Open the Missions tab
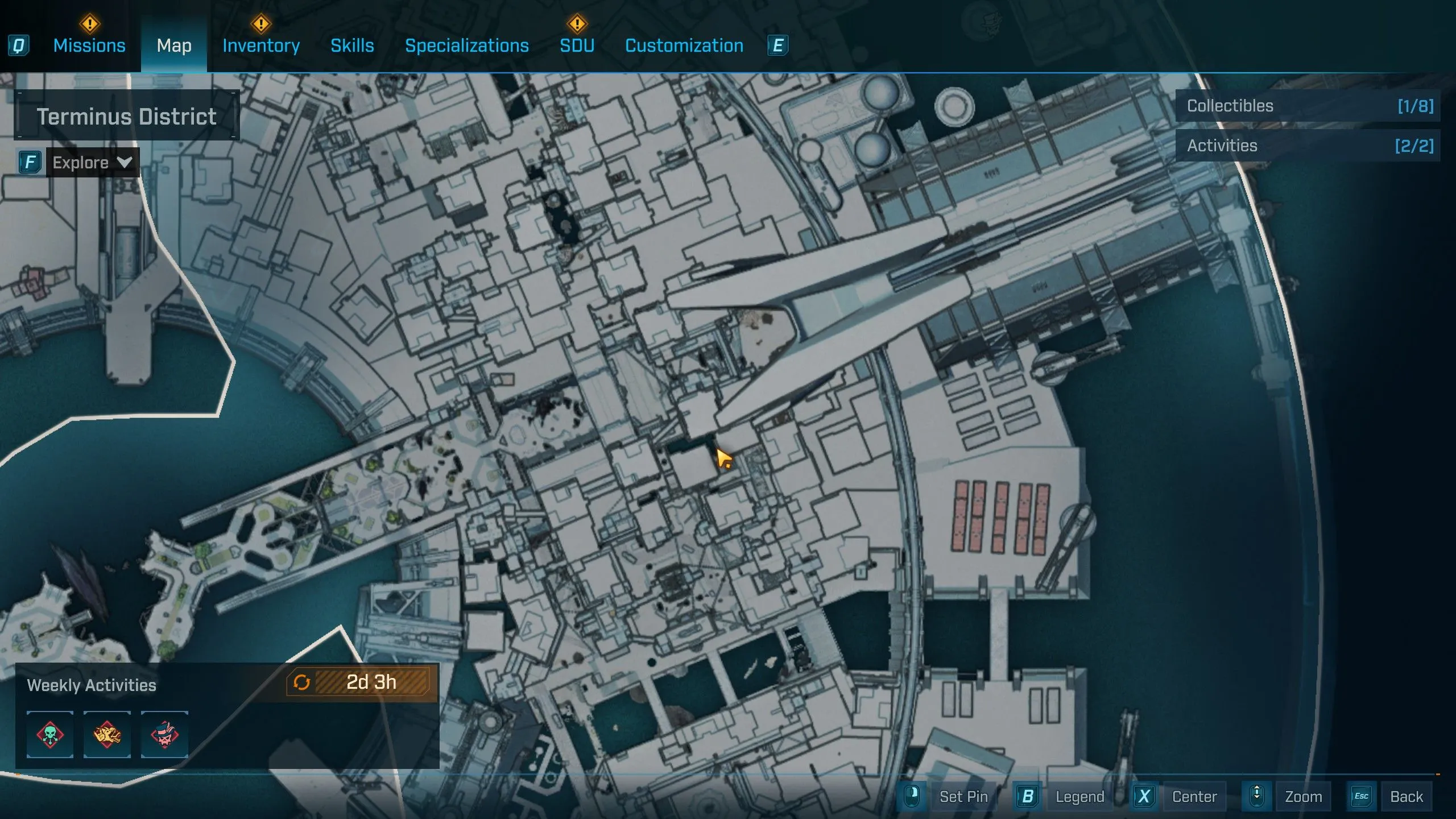The image size is (1456, 819). (89, 45)
